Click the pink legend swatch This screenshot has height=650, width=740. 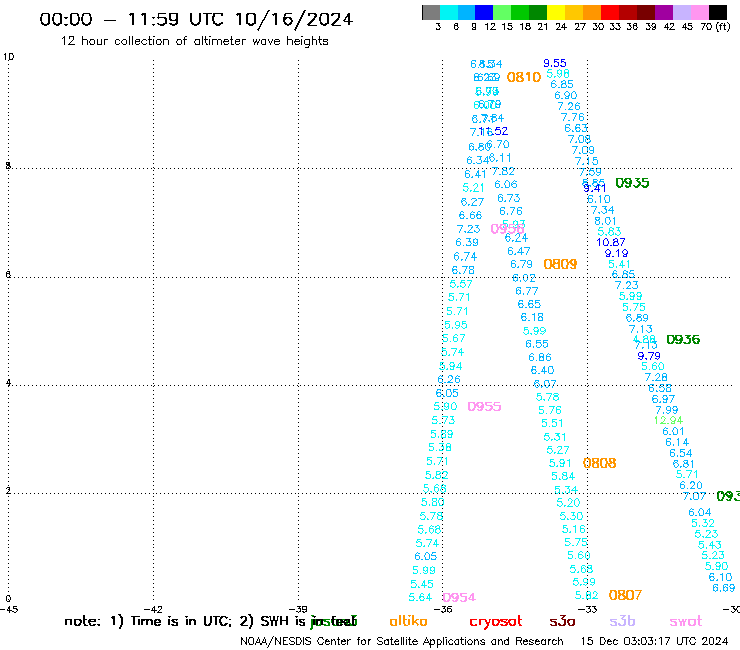(700, 12)
